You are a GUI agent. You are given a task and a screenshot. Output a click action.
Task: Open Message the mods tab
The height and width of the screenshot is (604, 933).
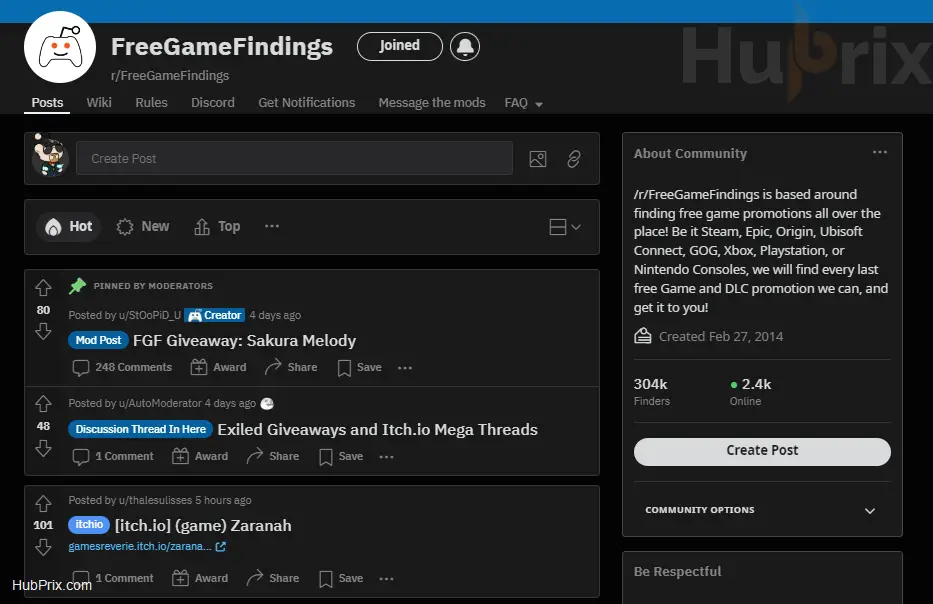(432, 102)
